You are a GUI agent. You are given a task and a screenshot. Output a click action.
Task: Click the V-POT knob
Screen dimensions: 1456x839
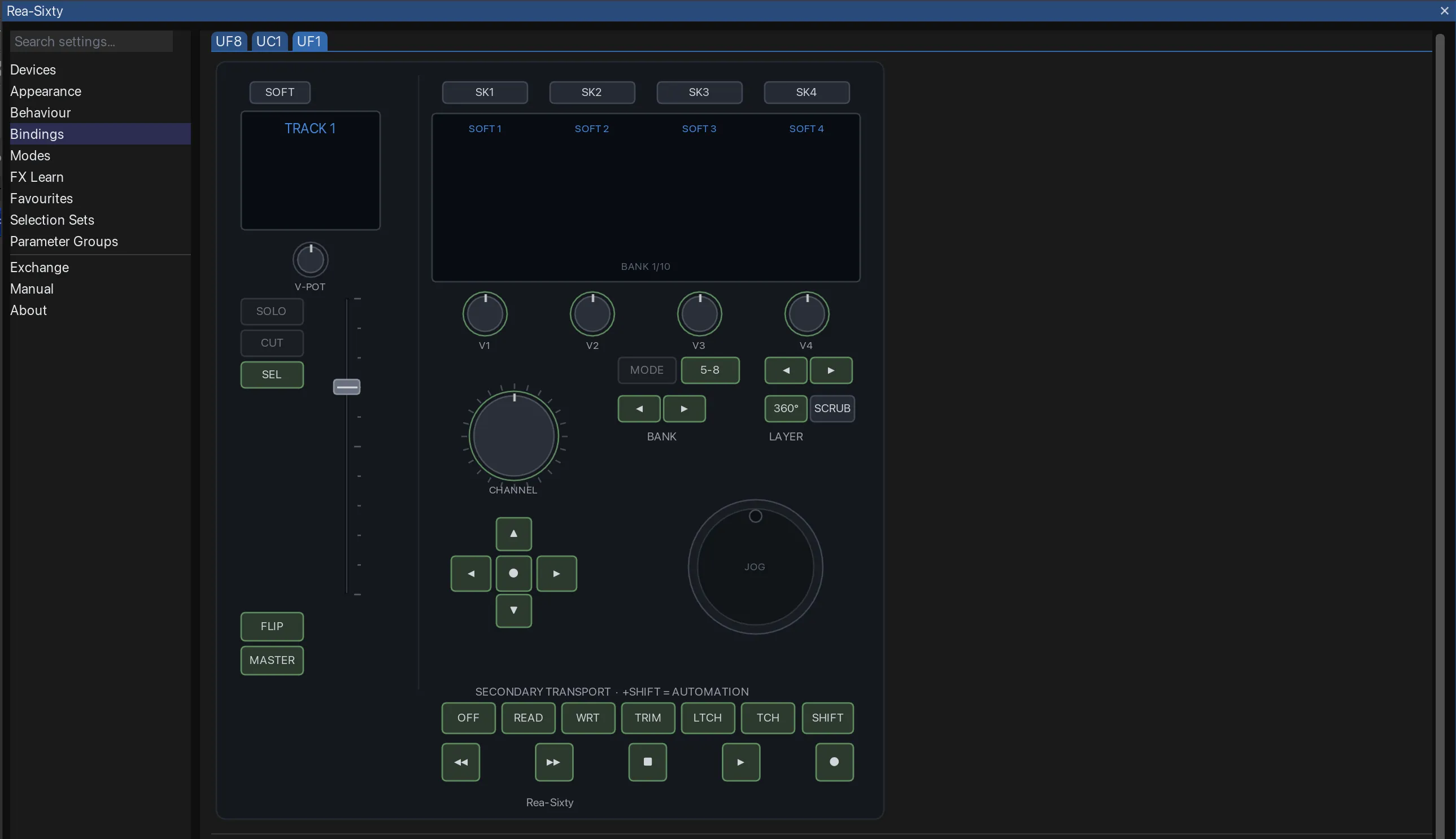[311, 260]
